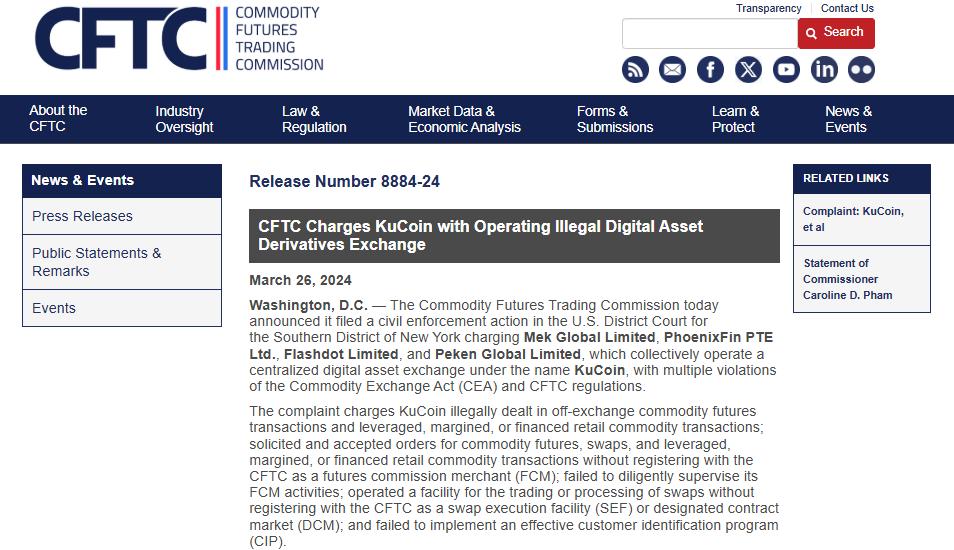954x550 pixels.
Task: Select Press Releases in the sidebar
Action: (x=82, y=216)
